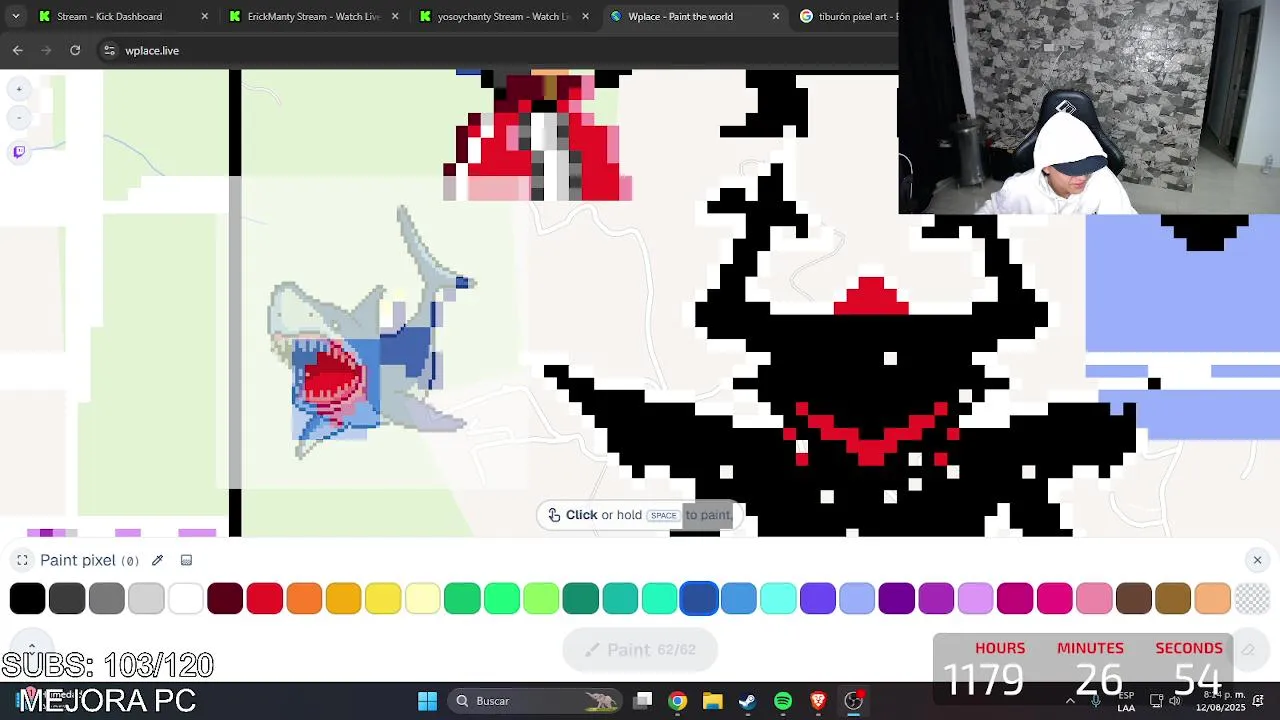The height and width of the screenshot is (720, 1280).
Task: Expand the Paint pixel panel fullscreen icon
Action: (22, 560)
